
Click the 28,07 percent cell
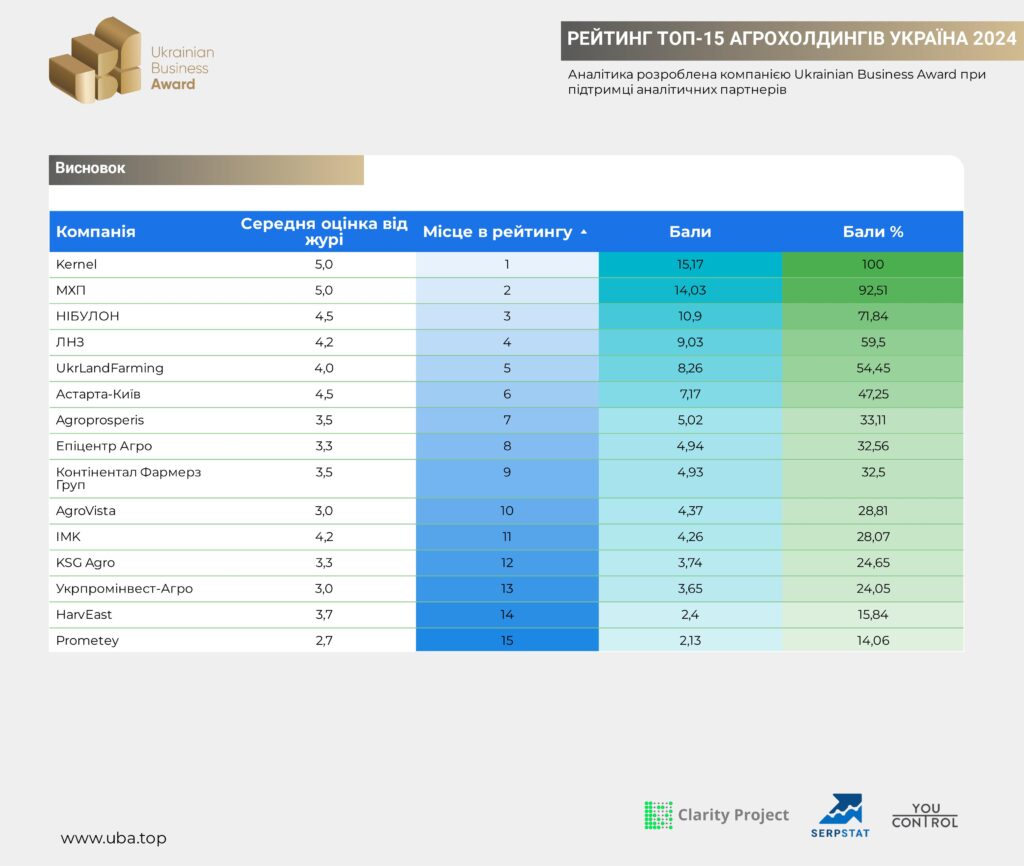pos(873,537)
